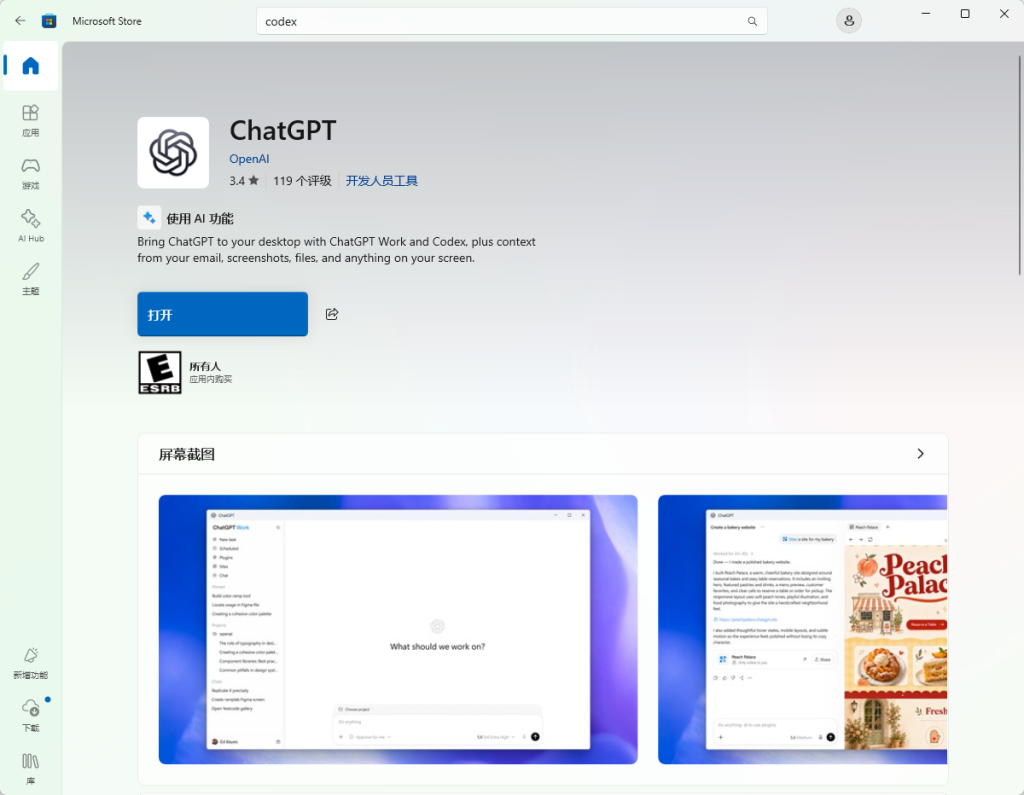Click the OpenAI publisher link

pyautogui.click(x=249, y=159)
